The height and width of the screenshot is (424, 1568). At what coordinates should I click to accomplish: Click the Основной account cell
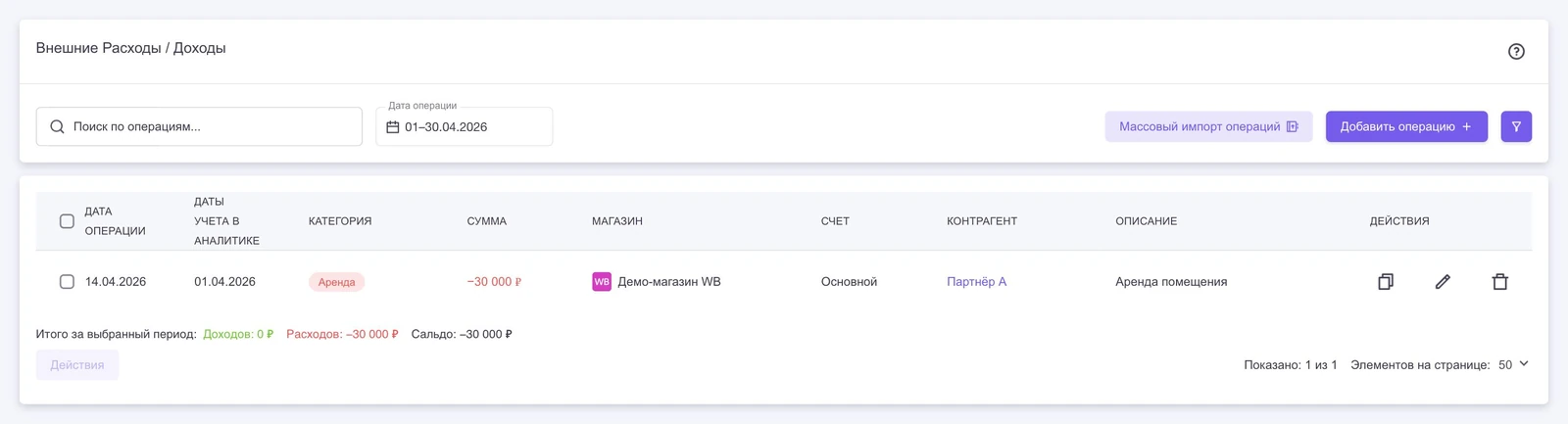pos(849,282)
